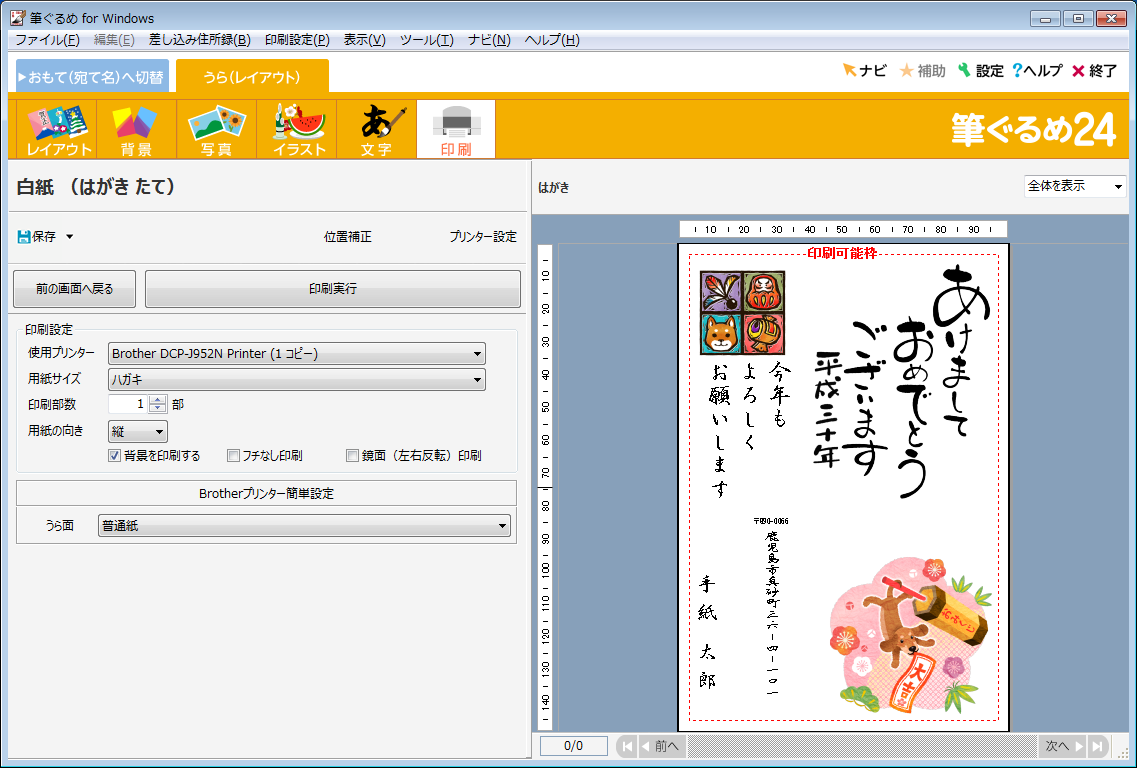Image resolution: width=1137 pixels, height=768 pixels.
Task: Click the horizontal ruler above postcard
Action: pos(843,229)
